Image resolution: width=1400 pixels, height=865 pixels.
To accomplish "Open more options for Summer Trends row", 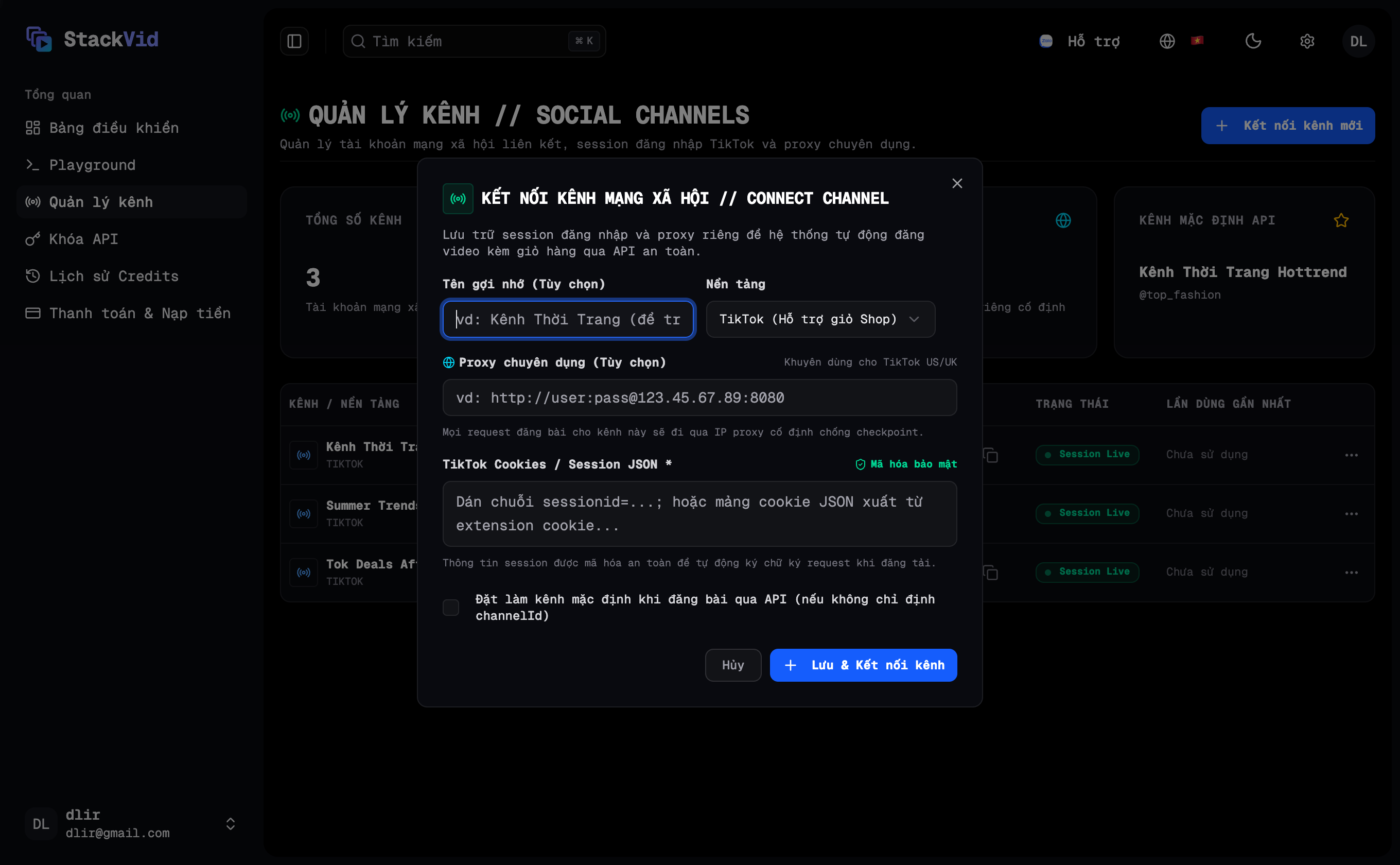I will (x=1351, y=514).
